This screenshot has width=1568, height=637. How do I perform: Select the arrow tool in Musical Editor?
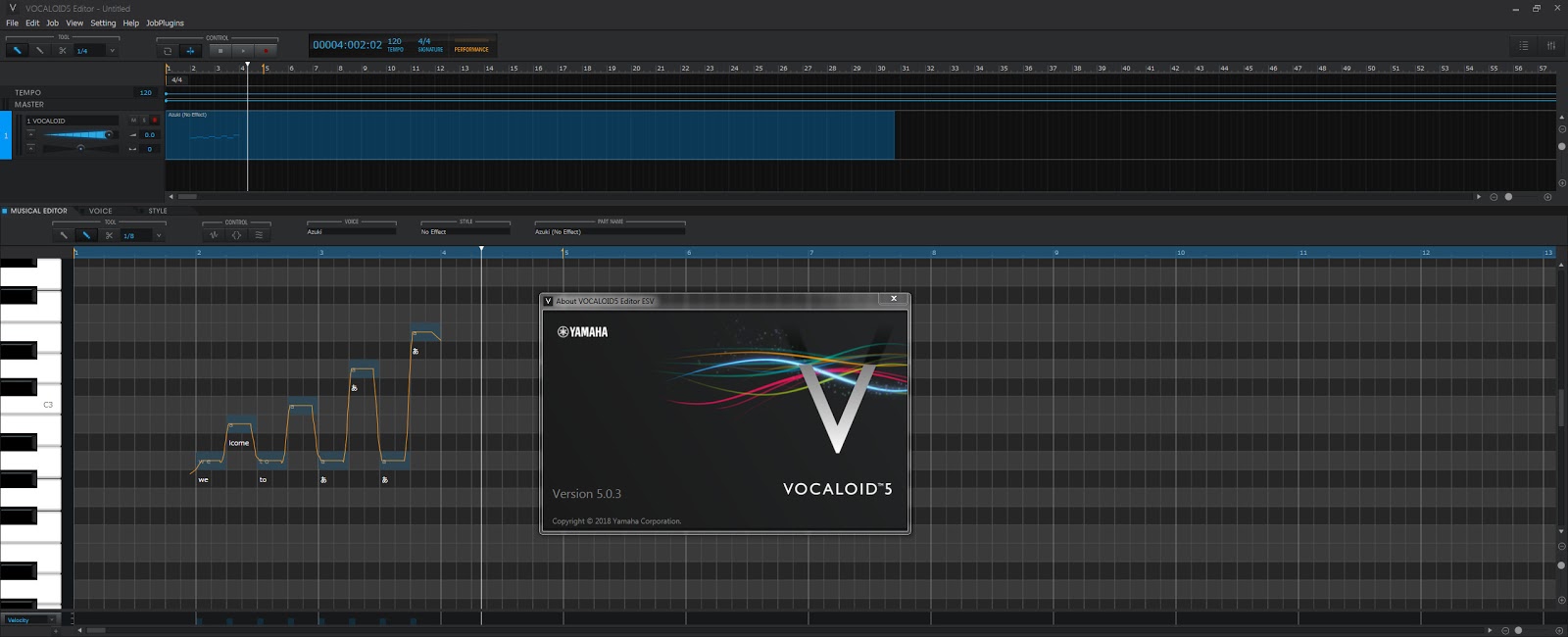tap(64, 235)
